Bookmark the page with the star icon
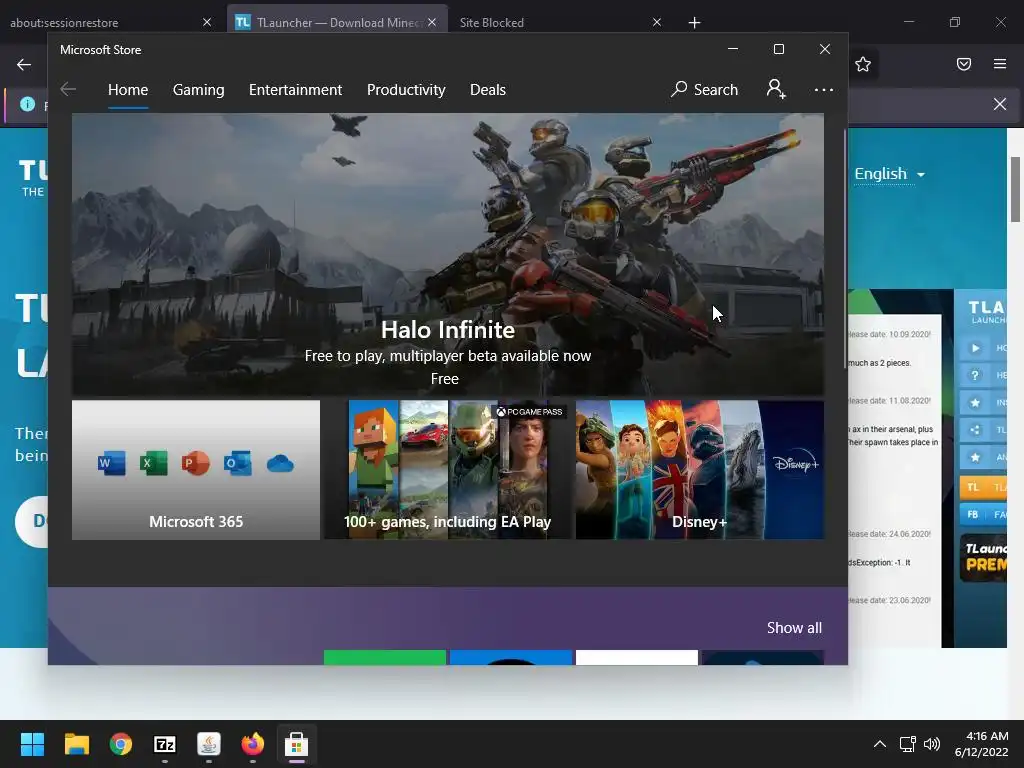Image resolution: width=1024 pixels, height=768 pixels. point(863,64)
